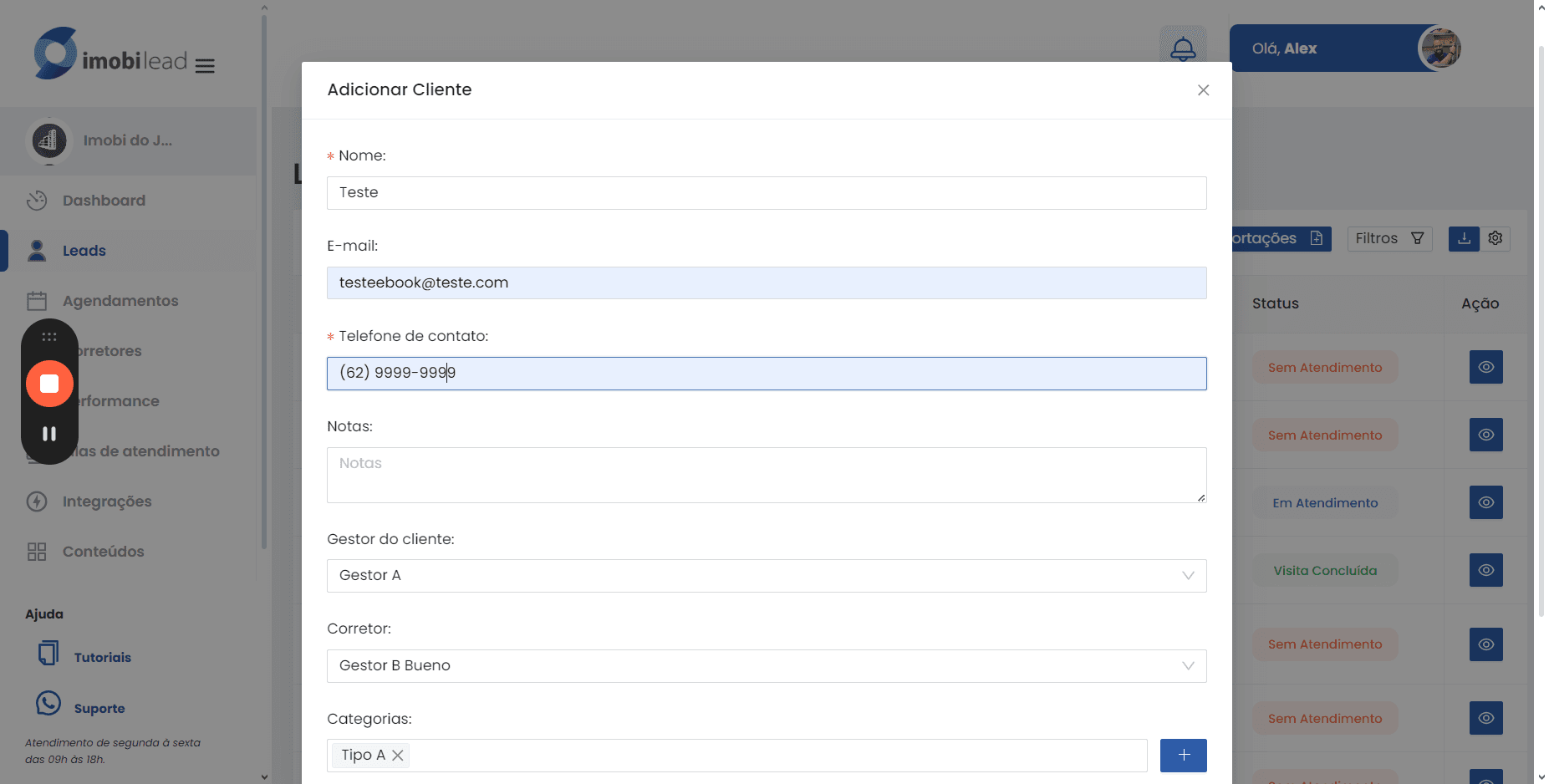Click the Status column header
Viewport: 1549px width, 784px height.
(1275, 303)
